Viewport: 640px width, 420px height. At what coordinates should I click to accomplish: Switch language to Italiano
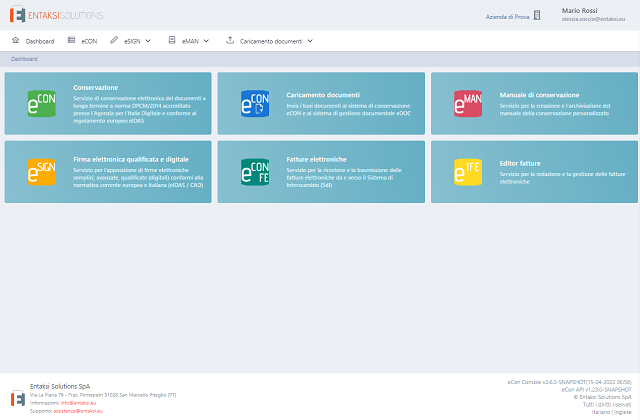(601, 412)
